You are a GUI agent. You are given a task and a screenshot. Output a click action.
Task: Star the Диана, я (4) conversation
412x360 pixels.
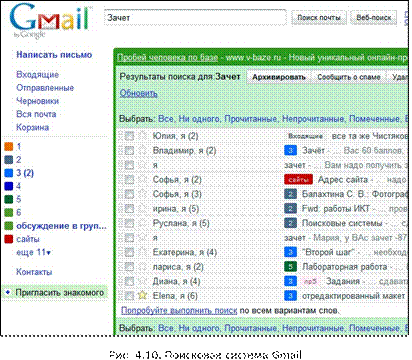[x=142, y=281]
